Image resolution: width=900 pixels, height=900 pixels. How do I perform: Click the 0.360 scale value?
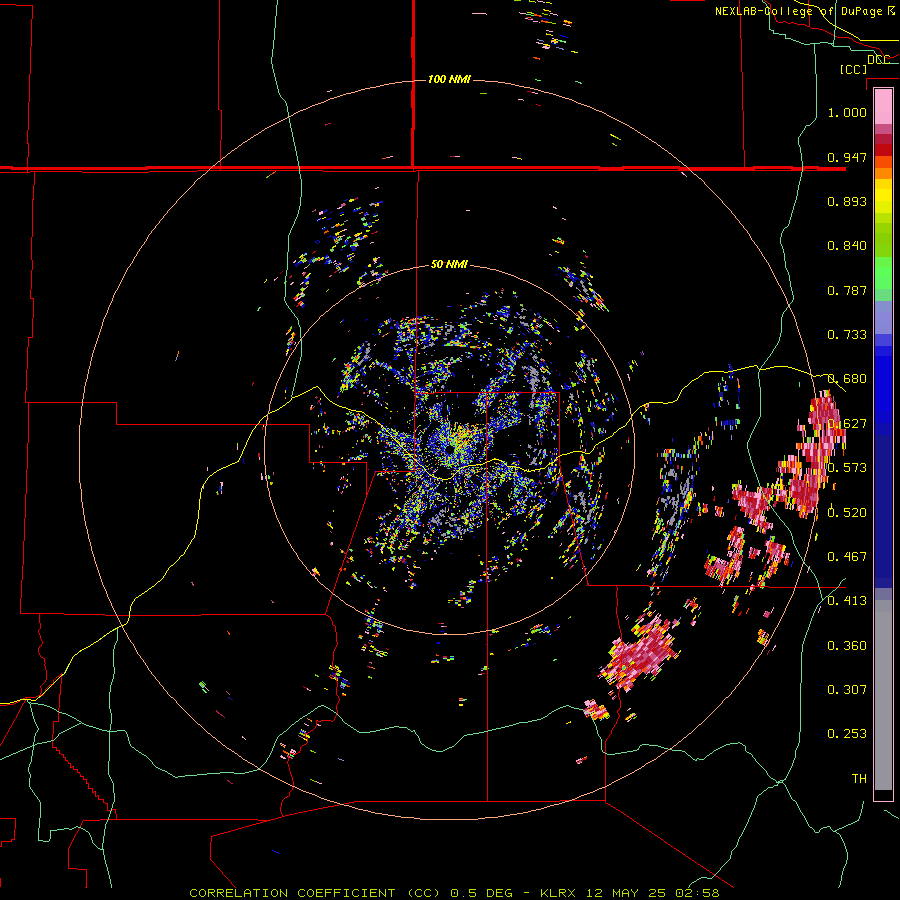[x=847, y=645]
